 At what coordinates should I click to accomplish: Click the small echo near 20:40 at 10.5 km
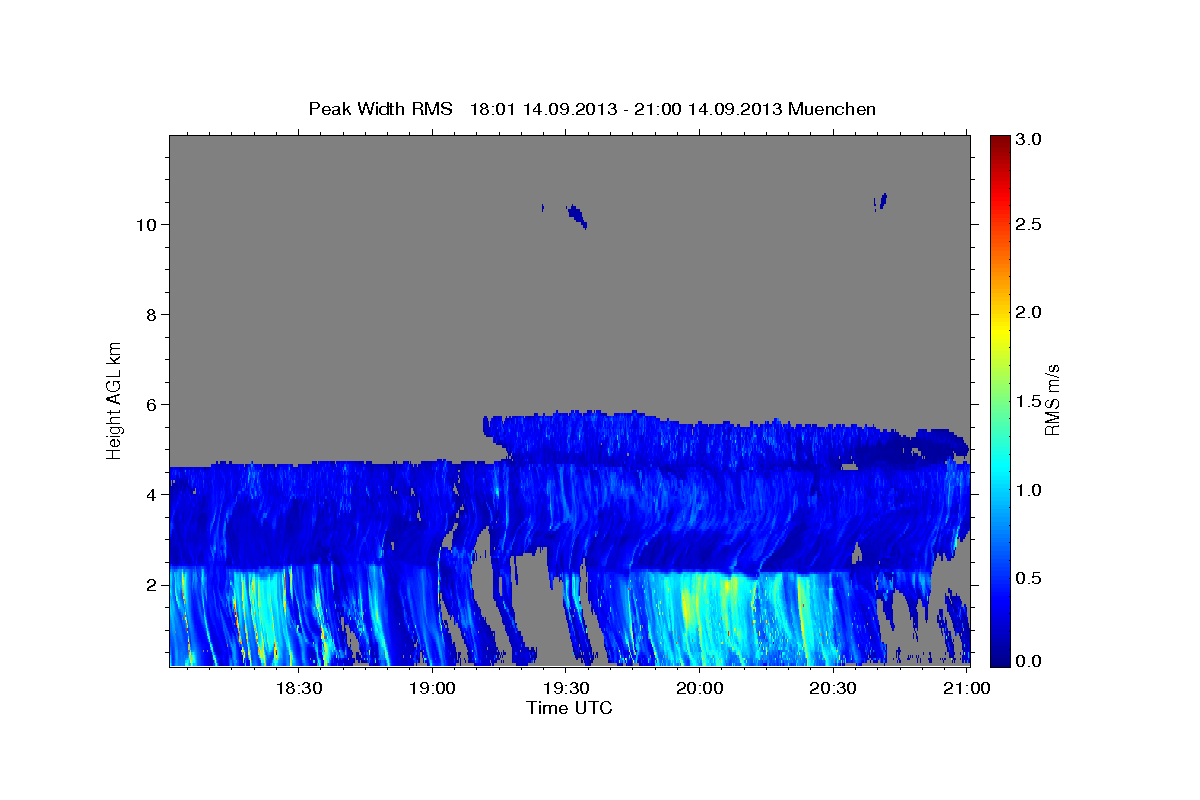tap(881, 201)
